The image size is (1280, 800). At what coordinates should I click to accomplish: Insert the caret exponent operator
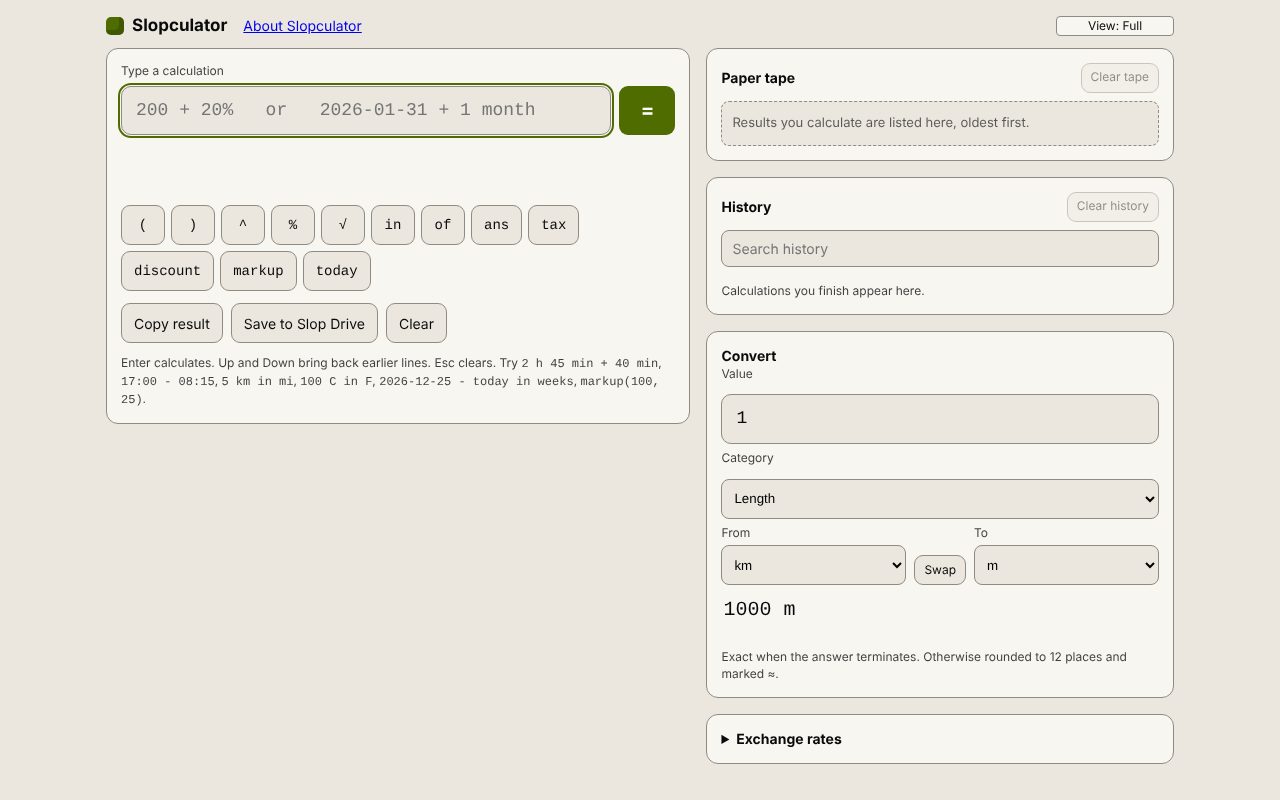(243, 225)
